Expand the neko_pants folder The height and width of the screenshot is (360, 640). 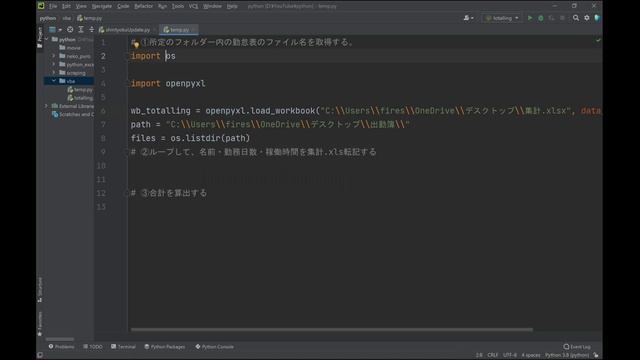click(53, 56)
